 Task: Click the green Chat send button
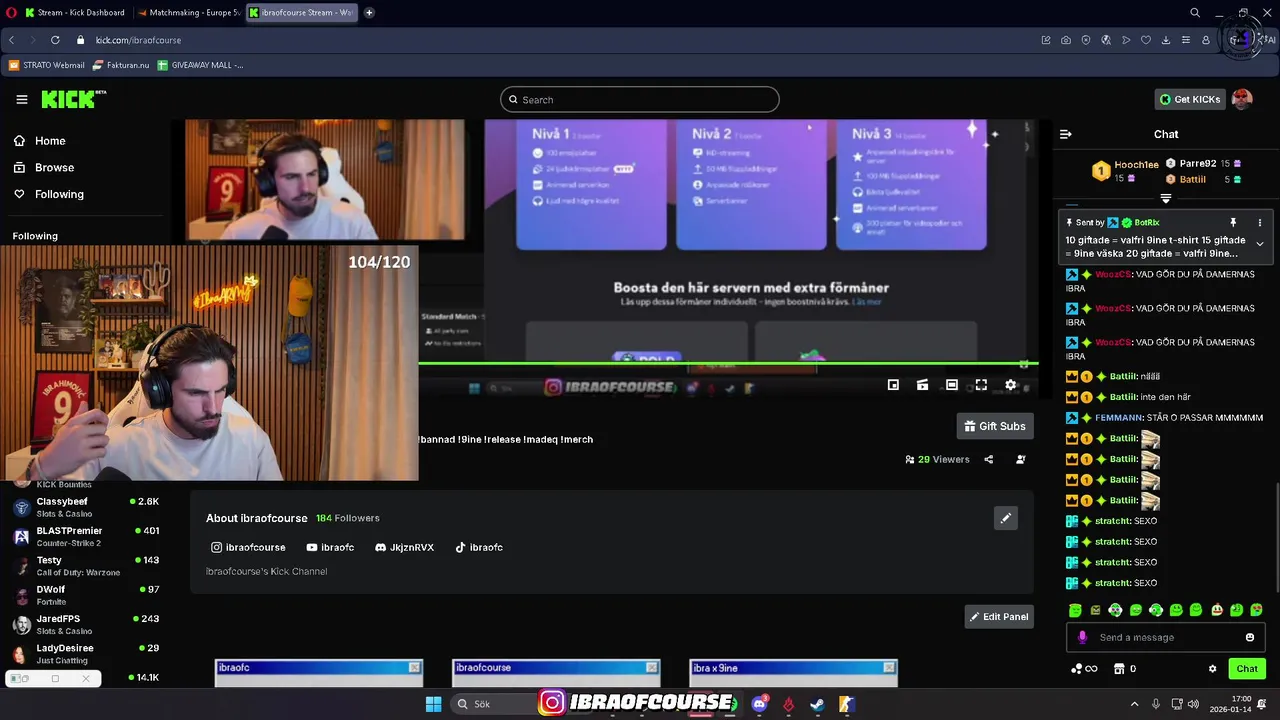coord(1247,669)
